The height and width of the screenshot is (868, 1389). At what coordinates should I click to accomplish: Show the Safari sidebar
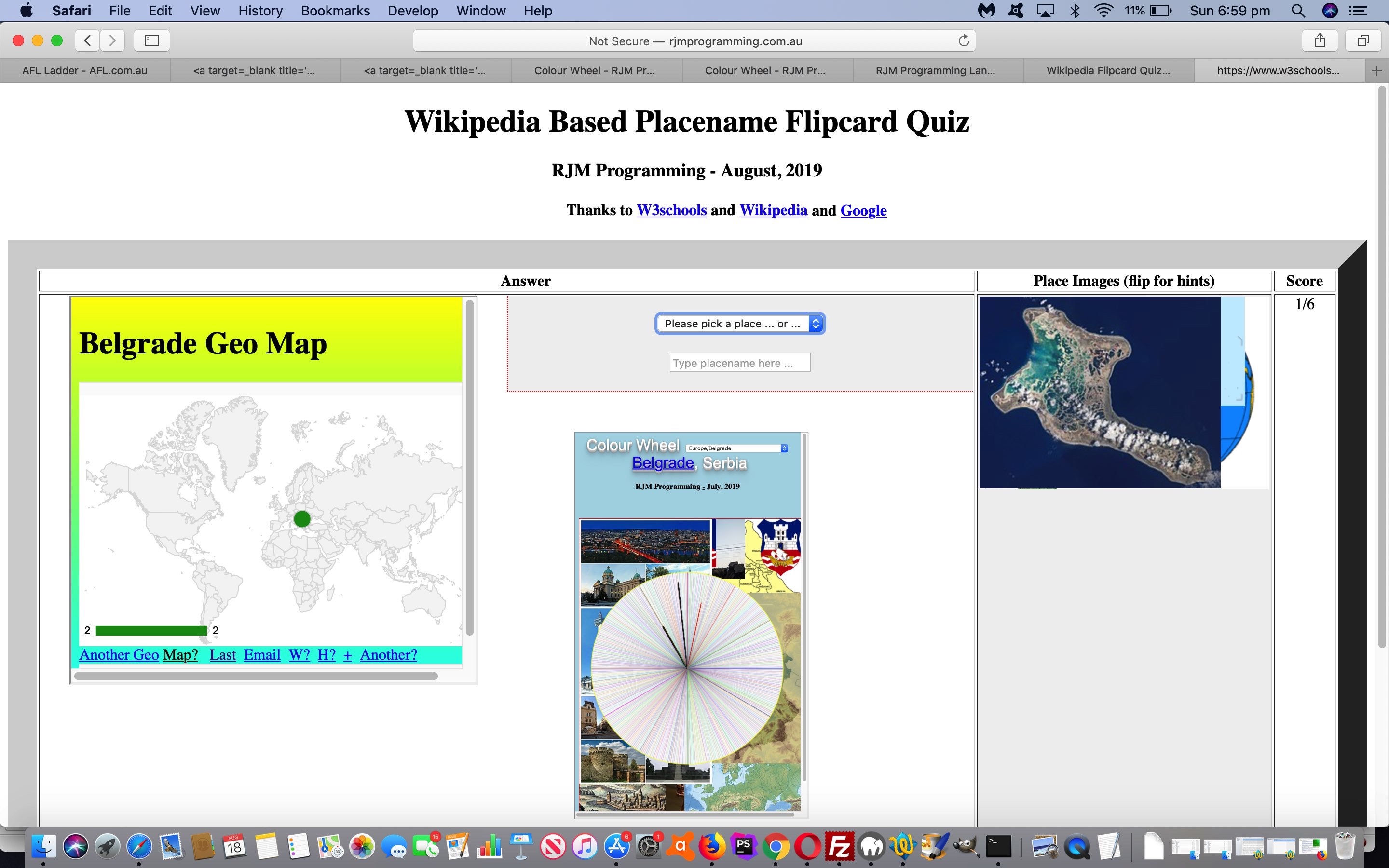coord(151,40)
